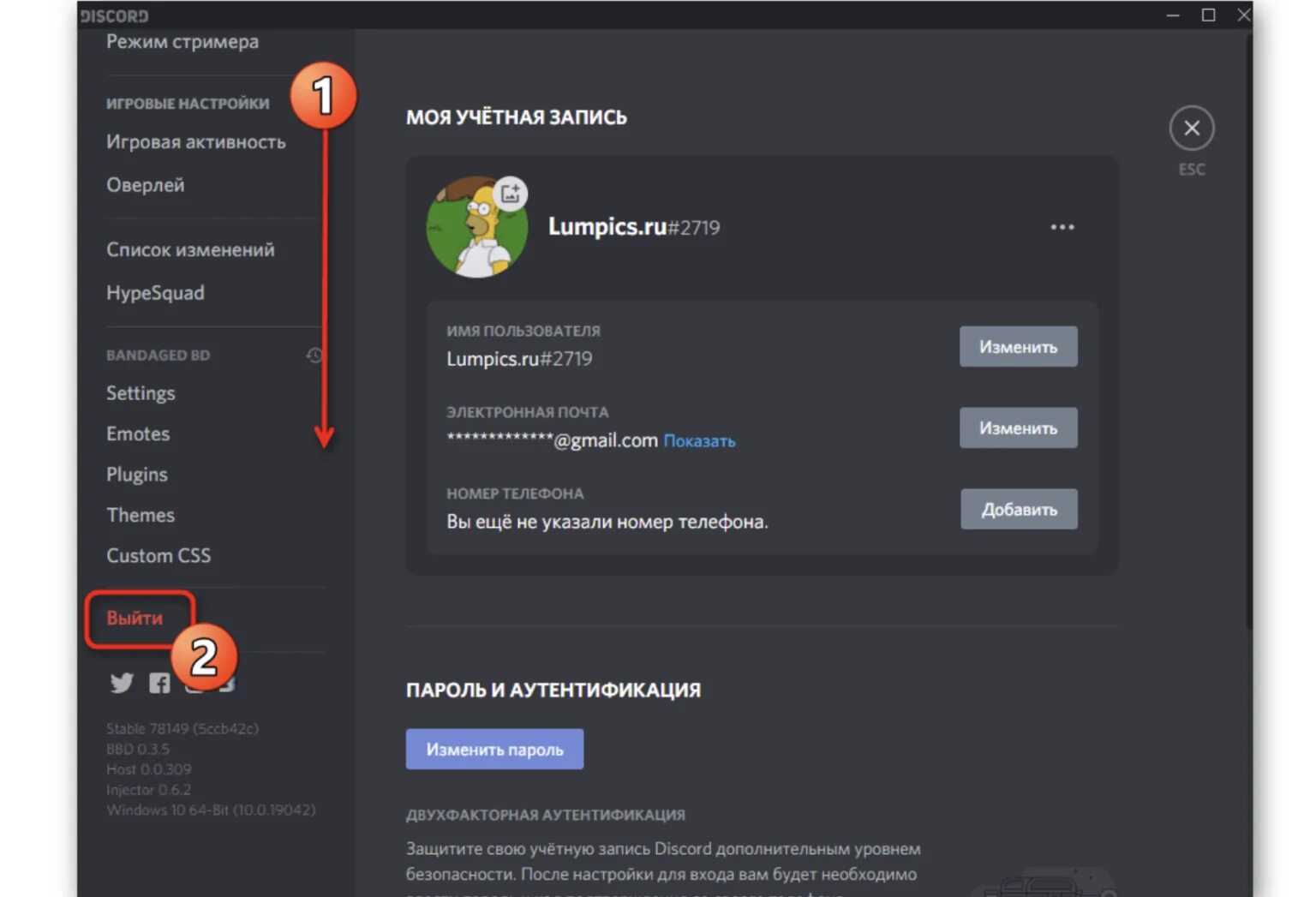Open the Facebook icon link in the sidebar
The image size is (1316, 897).
coord(159,683)
